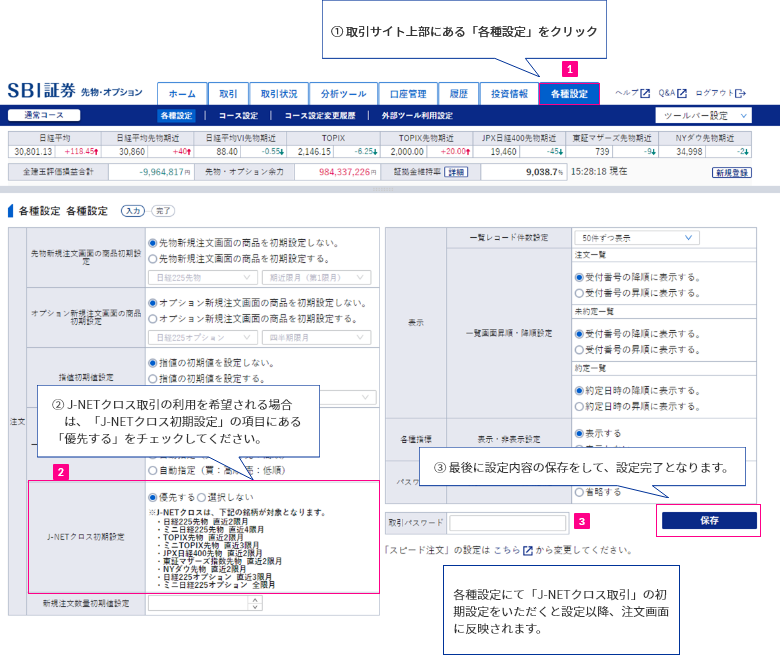
Task: Select 指値の初期値を設定しない
Action: pos(153,363)
